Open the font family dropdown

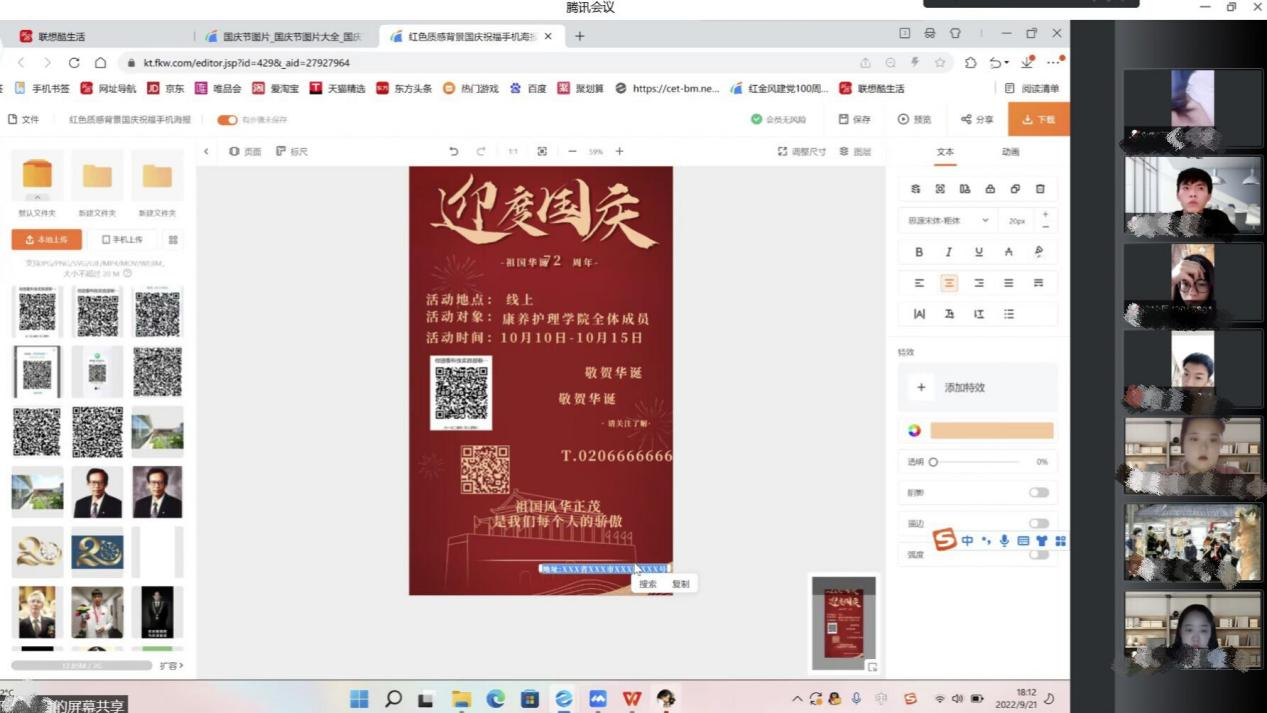point(948,220)
